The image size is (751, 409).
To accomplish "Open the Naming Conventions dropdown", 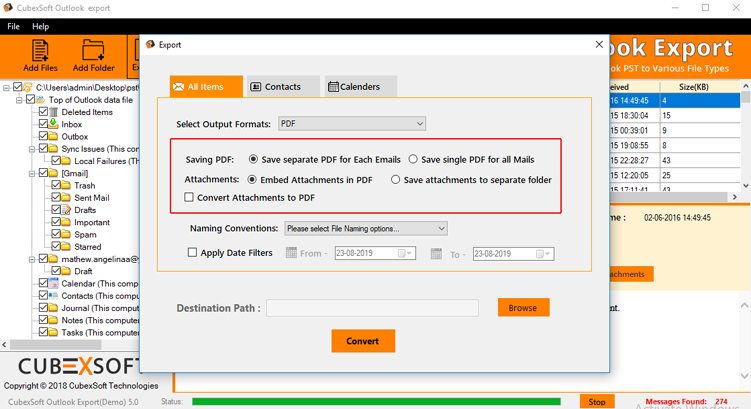I will [x=365, y=229].
